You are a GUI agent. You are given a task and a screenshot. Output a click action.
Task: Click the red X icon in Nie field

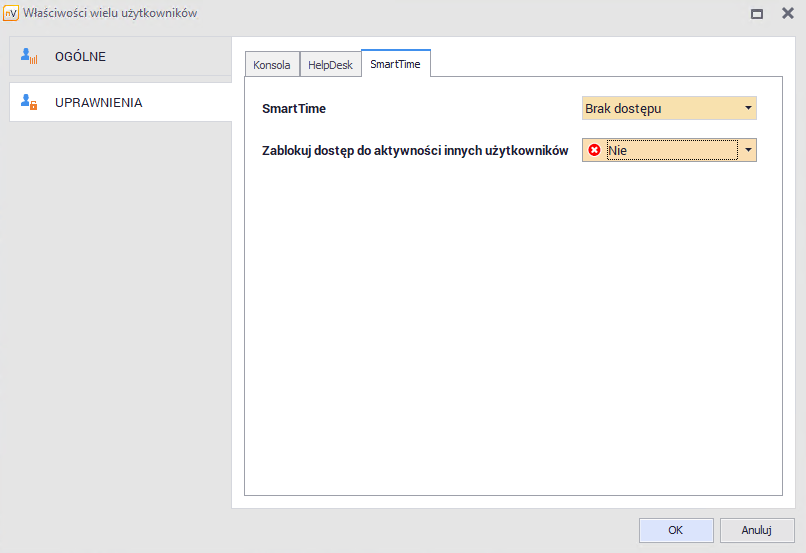pyautogui.click(x=594, y=150)
